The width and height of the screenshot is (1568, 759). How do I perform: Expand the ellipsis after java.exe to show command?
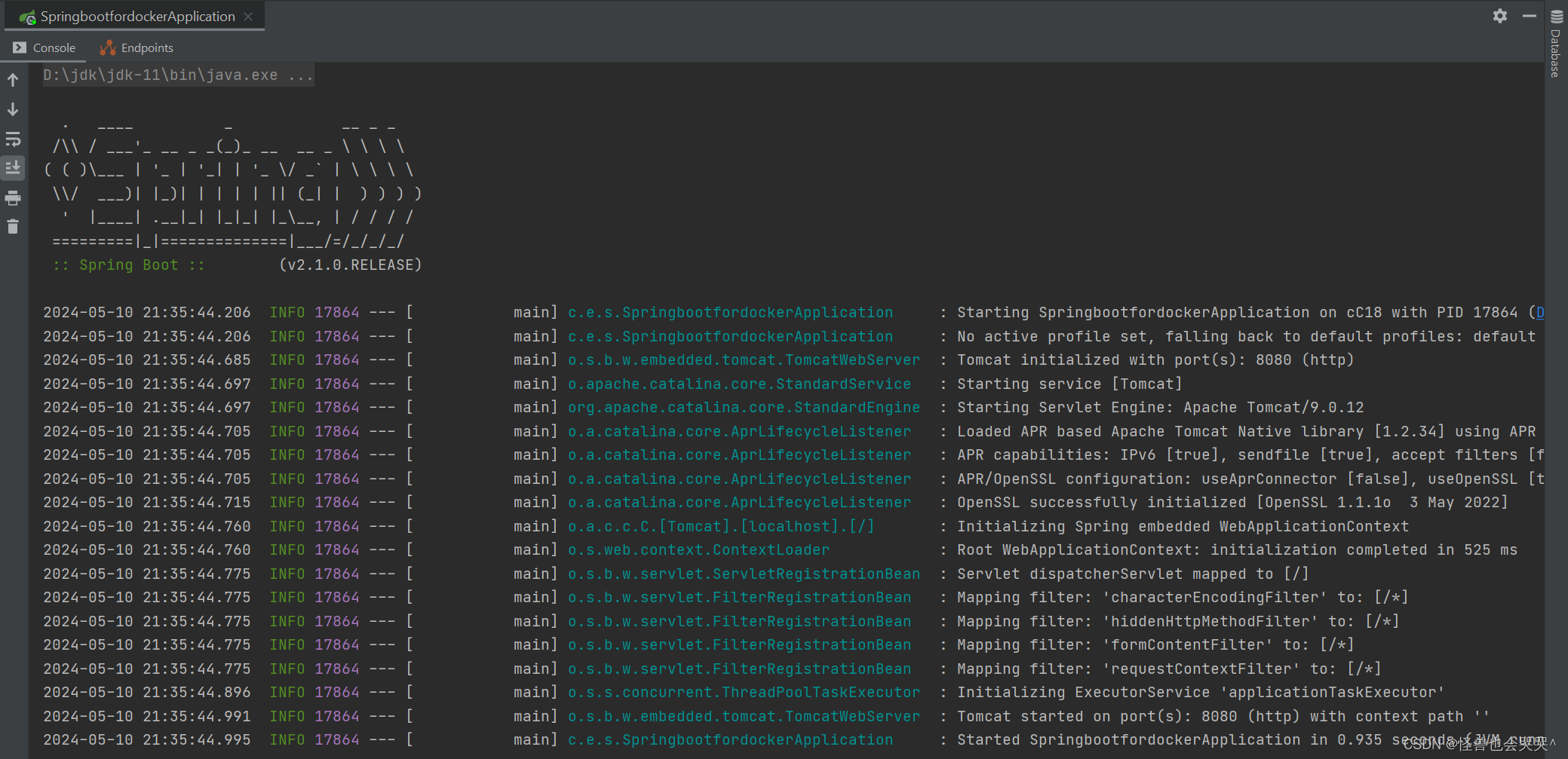[x=299, y=75]
